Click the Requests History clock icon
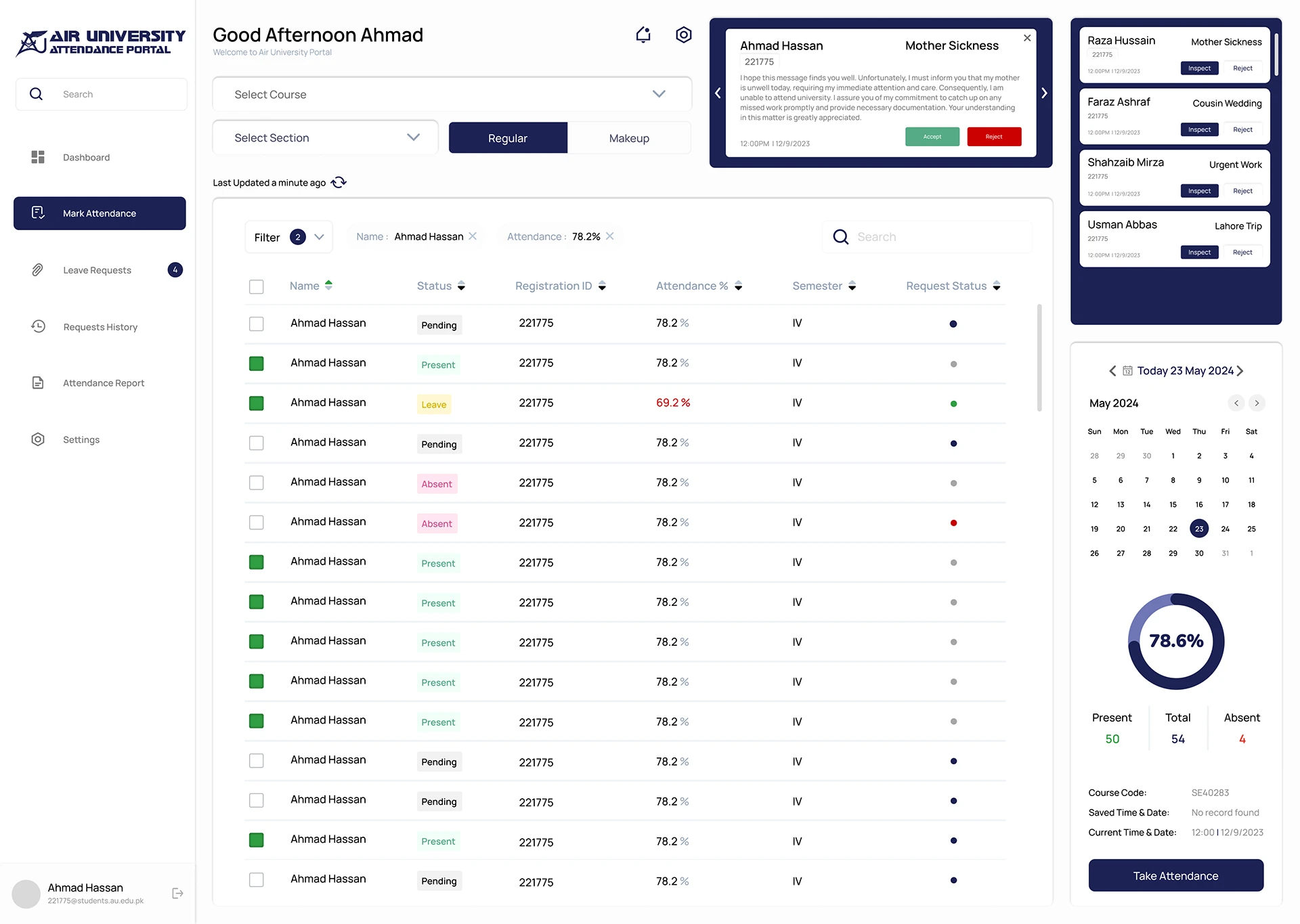This screenshot has width=1300, height=924. pyautogui.click(x=38, y=326)
